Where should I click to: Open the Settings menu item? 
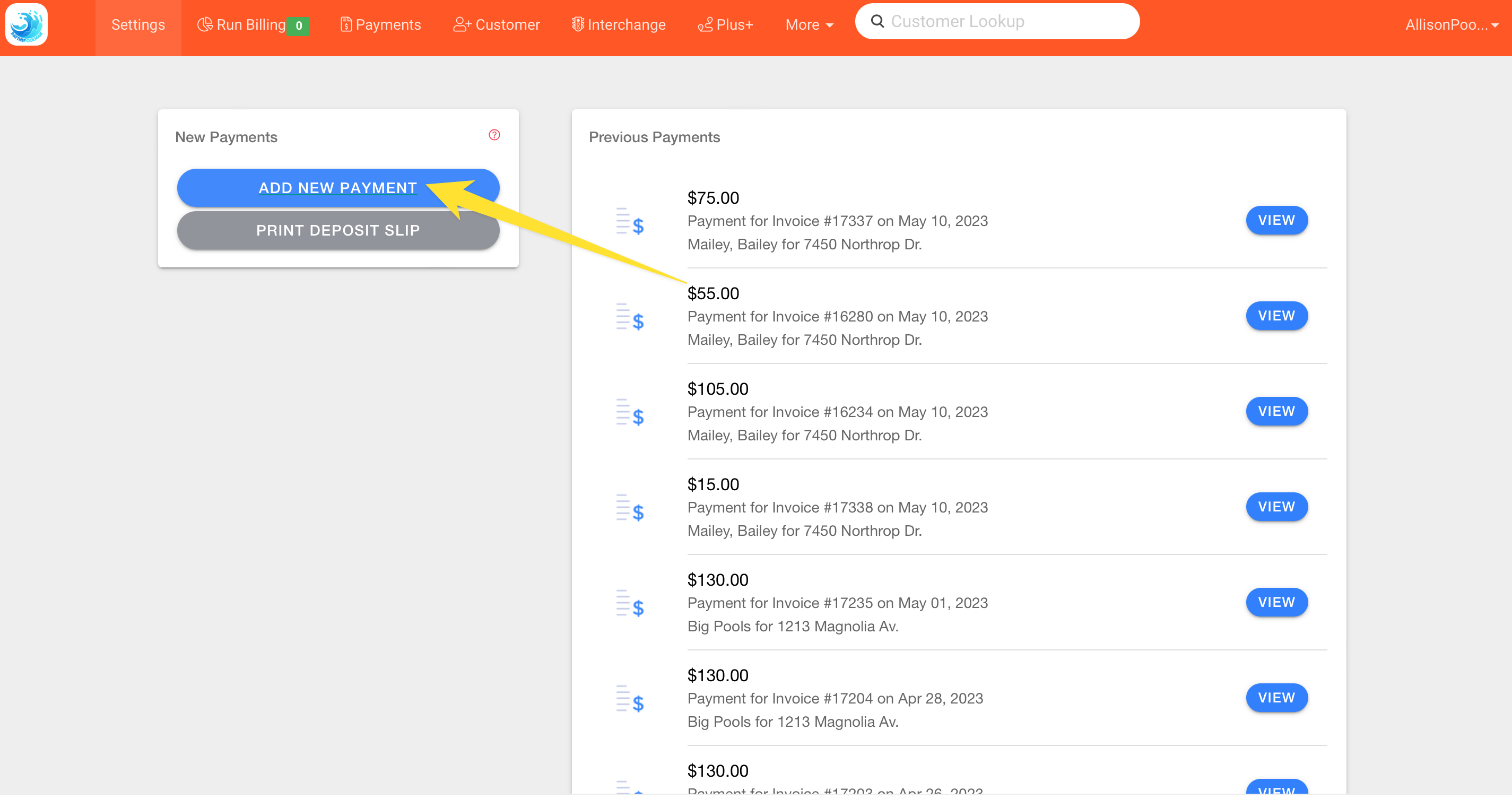(x=138, y=24)
